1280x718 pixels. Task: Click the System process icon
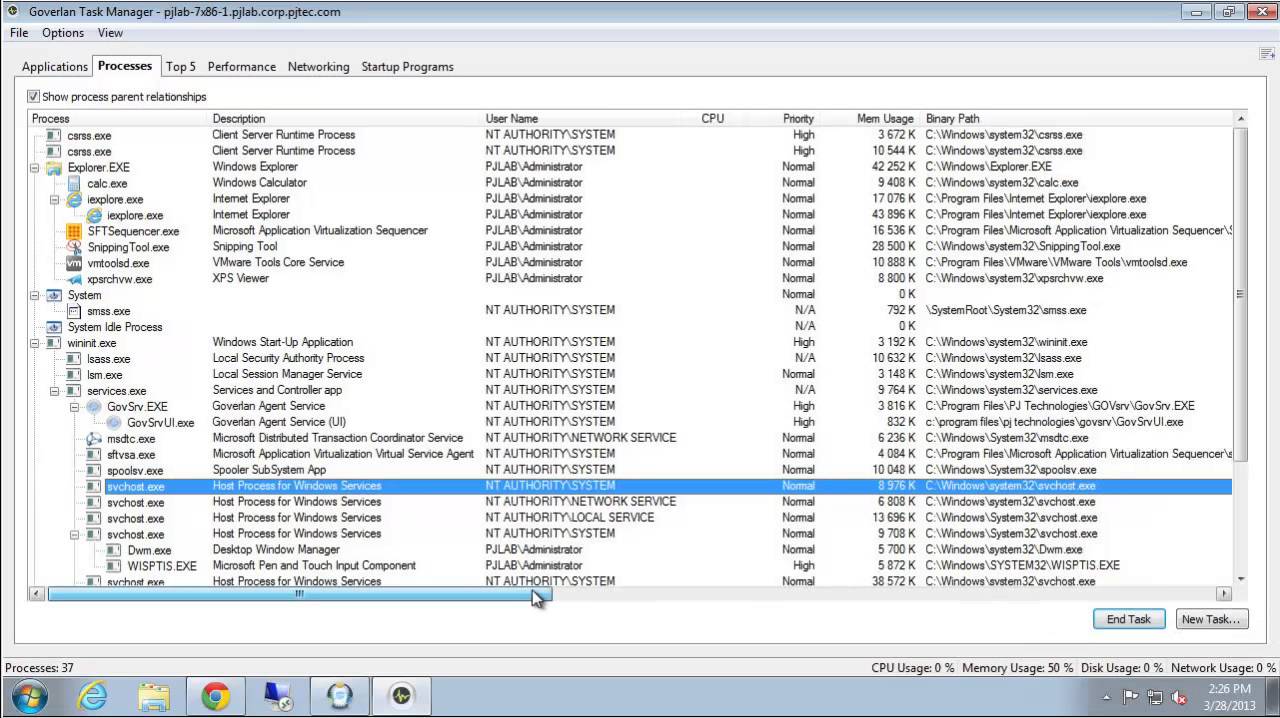pos(54,295)
